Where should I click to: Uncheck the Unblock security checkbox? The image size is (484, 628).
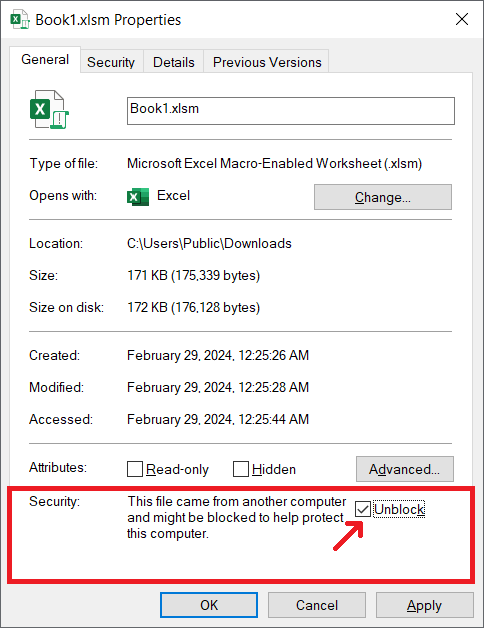(x=363, y=509)
